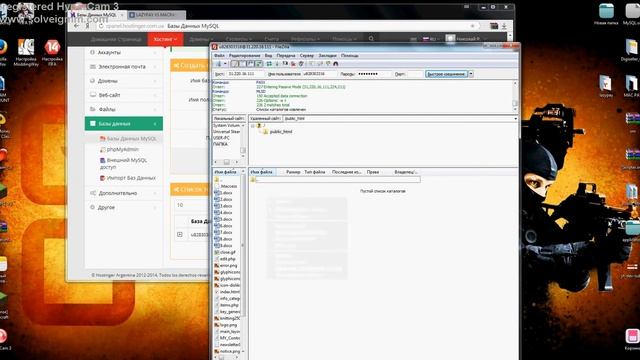Click the Порт input field
Image resolution: width=640 pixels, height=360 pixels.
[x=415, y=74]
